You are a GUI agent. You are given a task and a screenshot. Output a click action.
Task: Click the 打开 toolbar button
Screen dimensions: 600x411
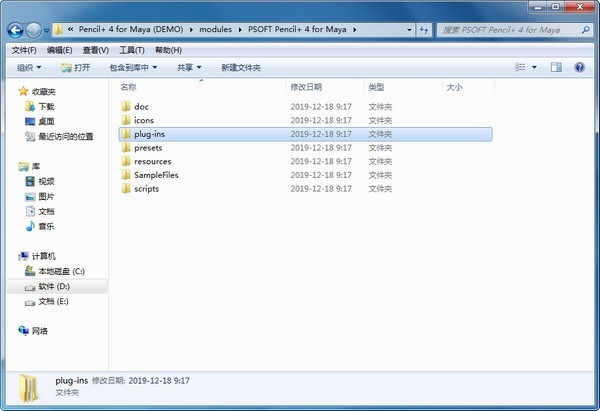(76, 68)
